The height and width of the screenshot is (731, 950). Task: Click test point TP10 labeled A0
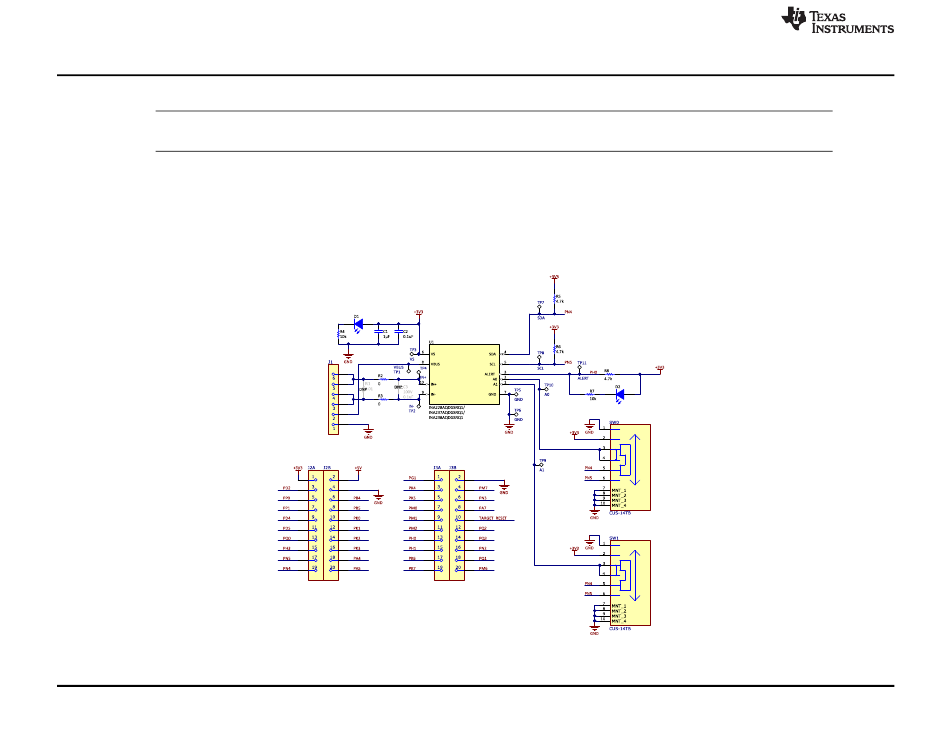point(546,388)
